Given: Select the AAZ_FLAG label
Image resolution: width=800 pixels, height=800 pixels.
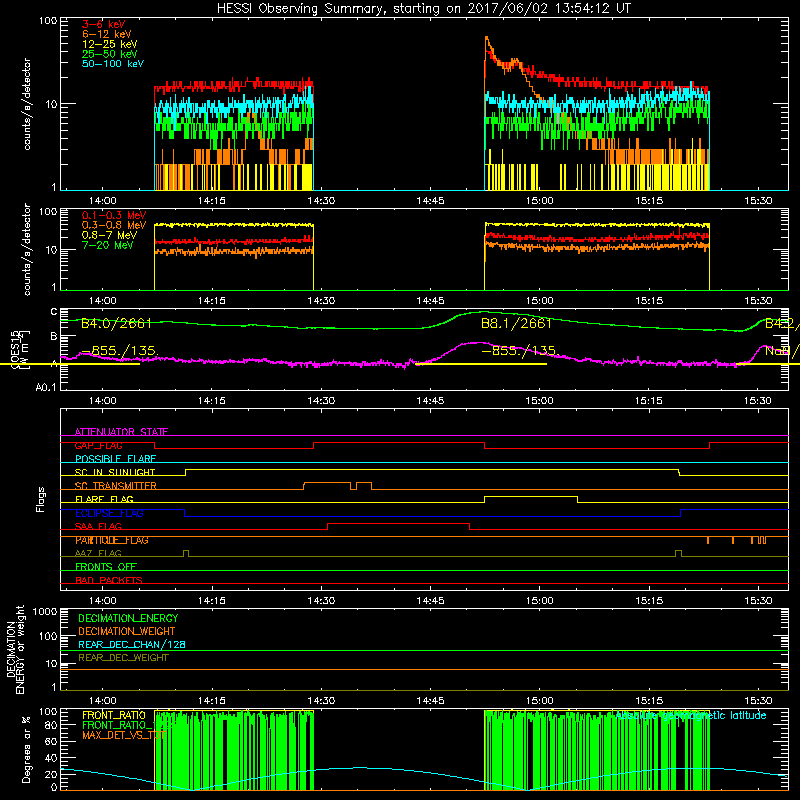Looking at the screenshot, I should (x=98, y=553).
